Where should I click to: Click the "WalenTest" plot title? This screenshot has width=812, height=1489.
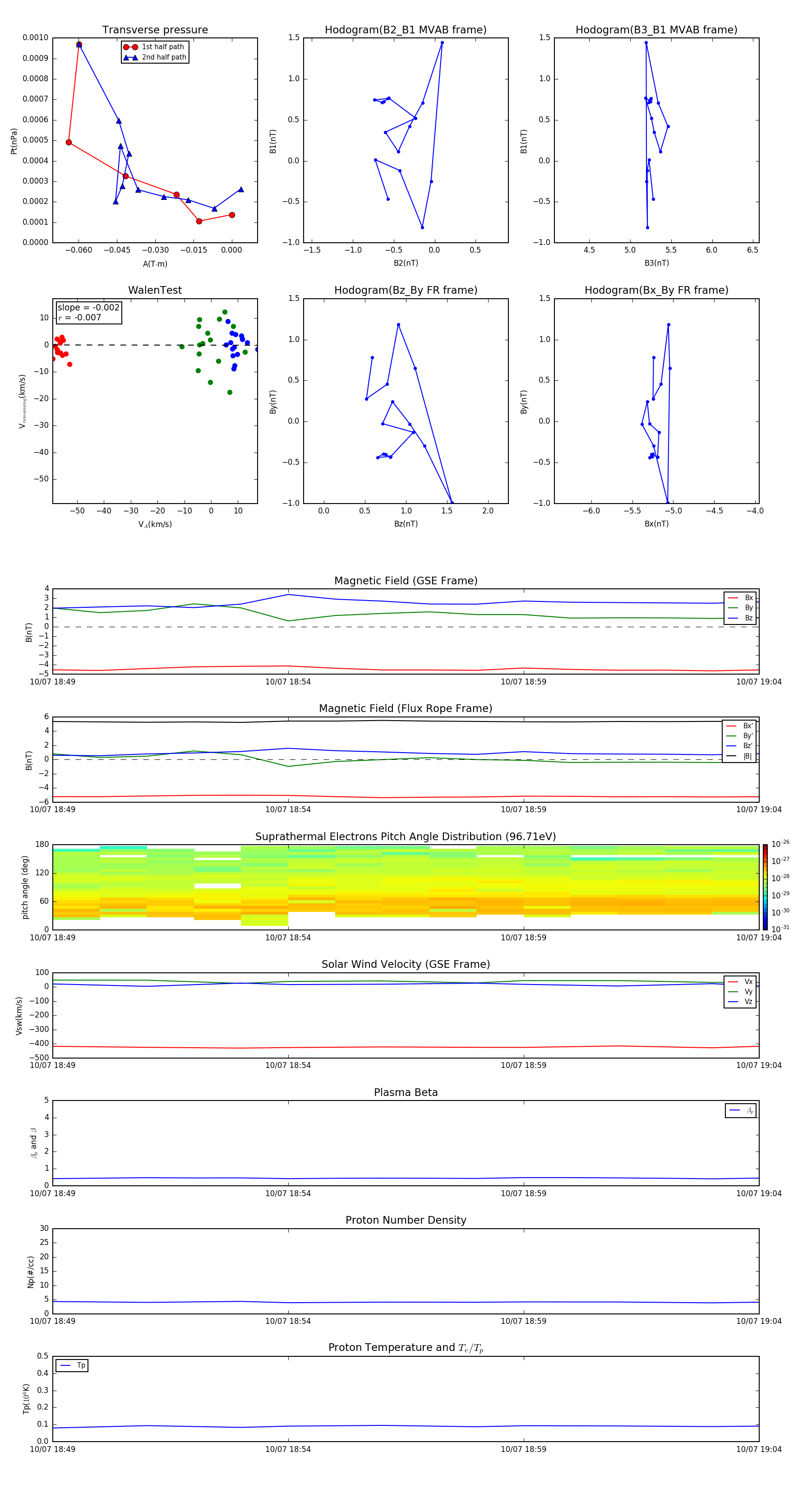(155, 290)
